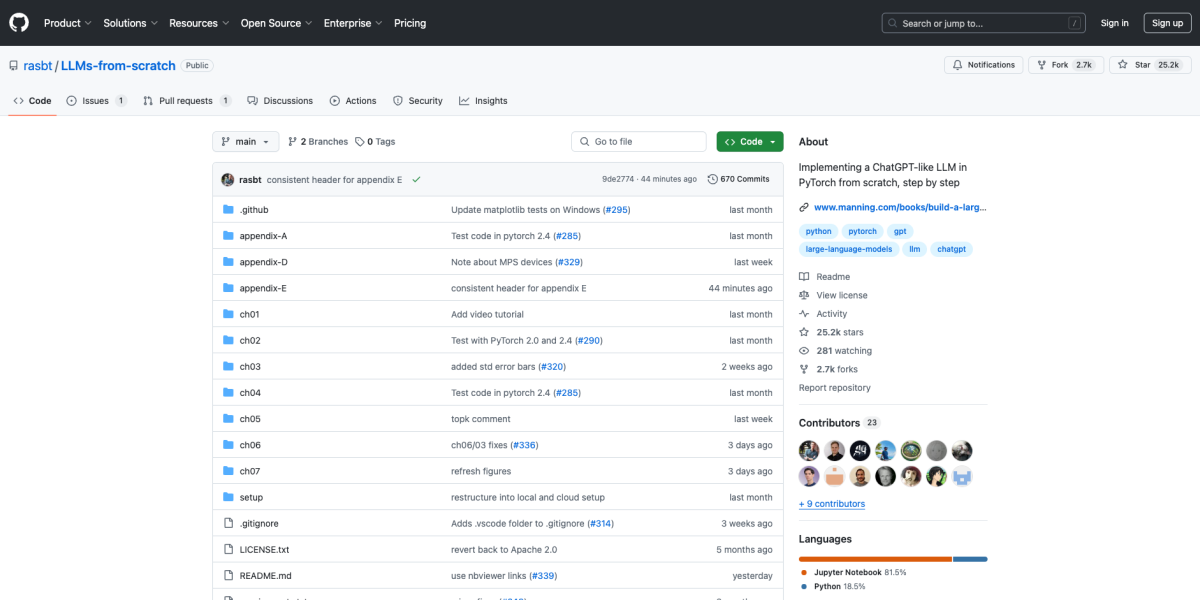This screenshot has width=1200, height=600.
Task: Click the .github folder icon
Action: 228,210
